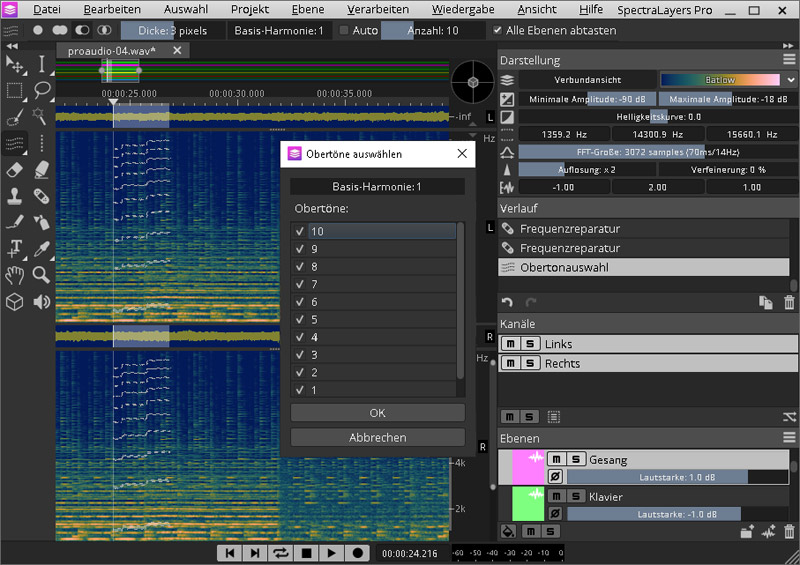Open the Darstellung panel options menu
Viewport: 800px width, 565px height.
pos(789,60)
